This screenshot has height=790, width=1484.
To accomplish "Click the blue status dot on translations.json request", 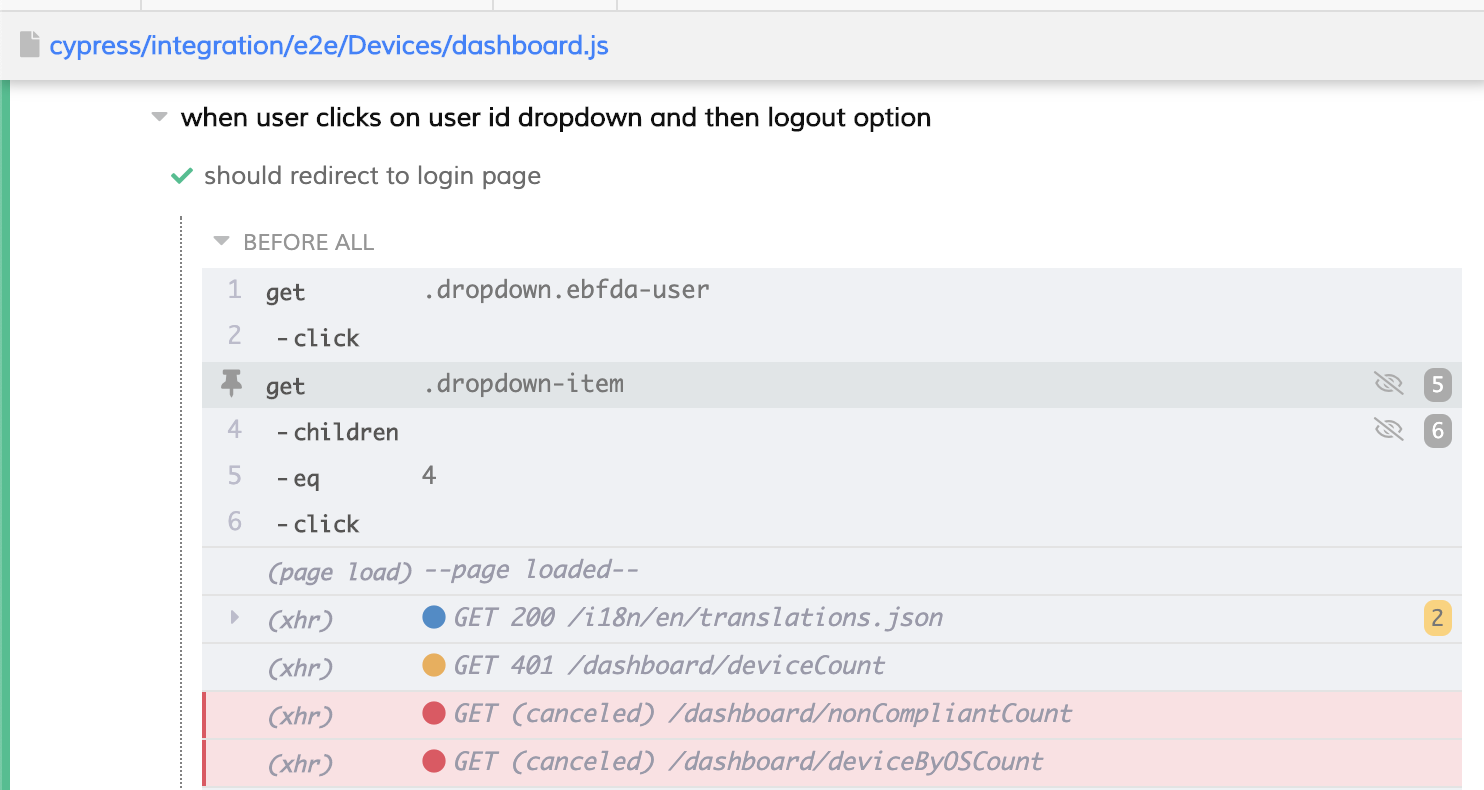I will point(434,617).
